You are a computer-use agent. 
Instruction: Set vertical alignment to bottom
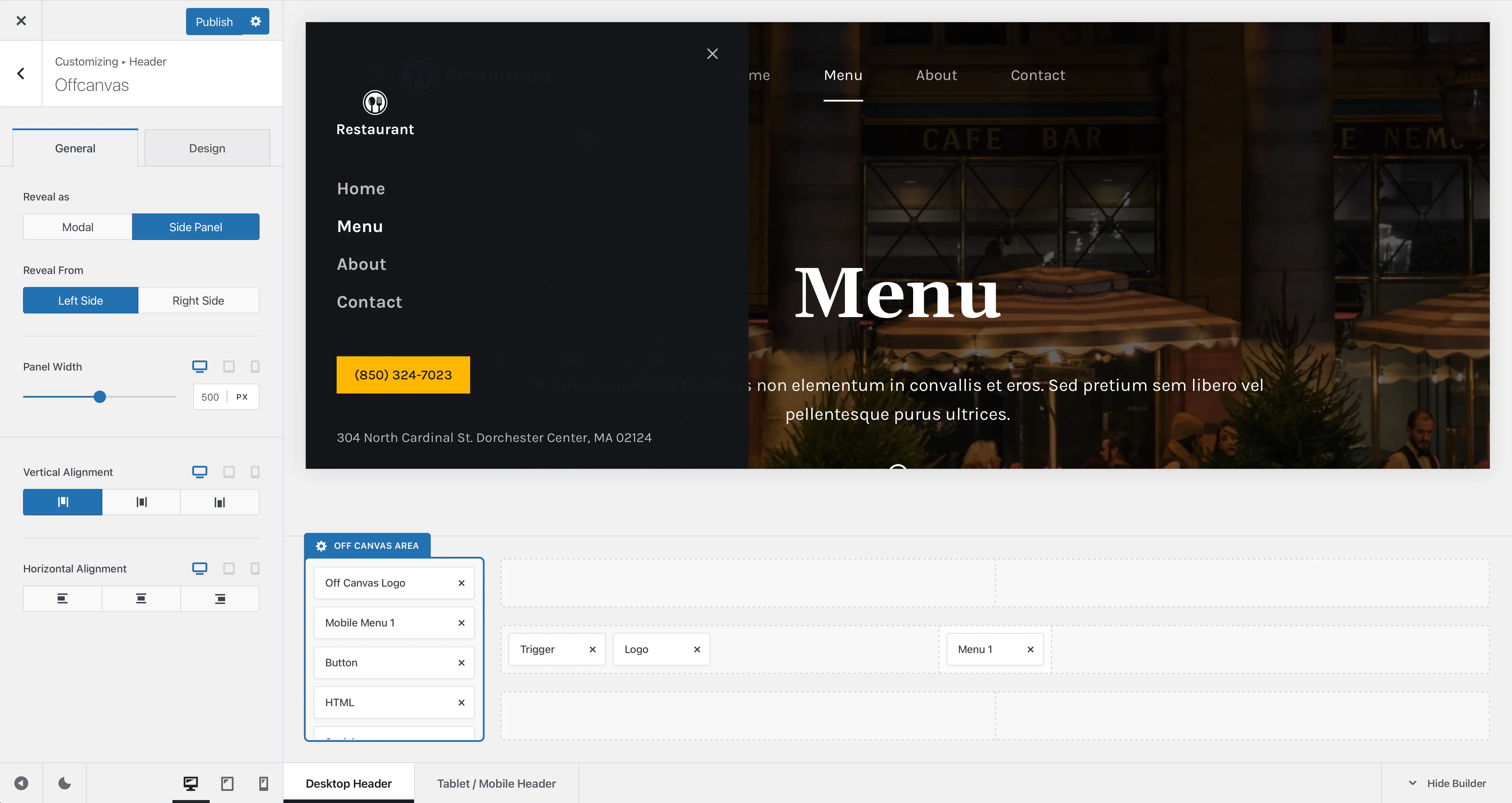(219, 502)
